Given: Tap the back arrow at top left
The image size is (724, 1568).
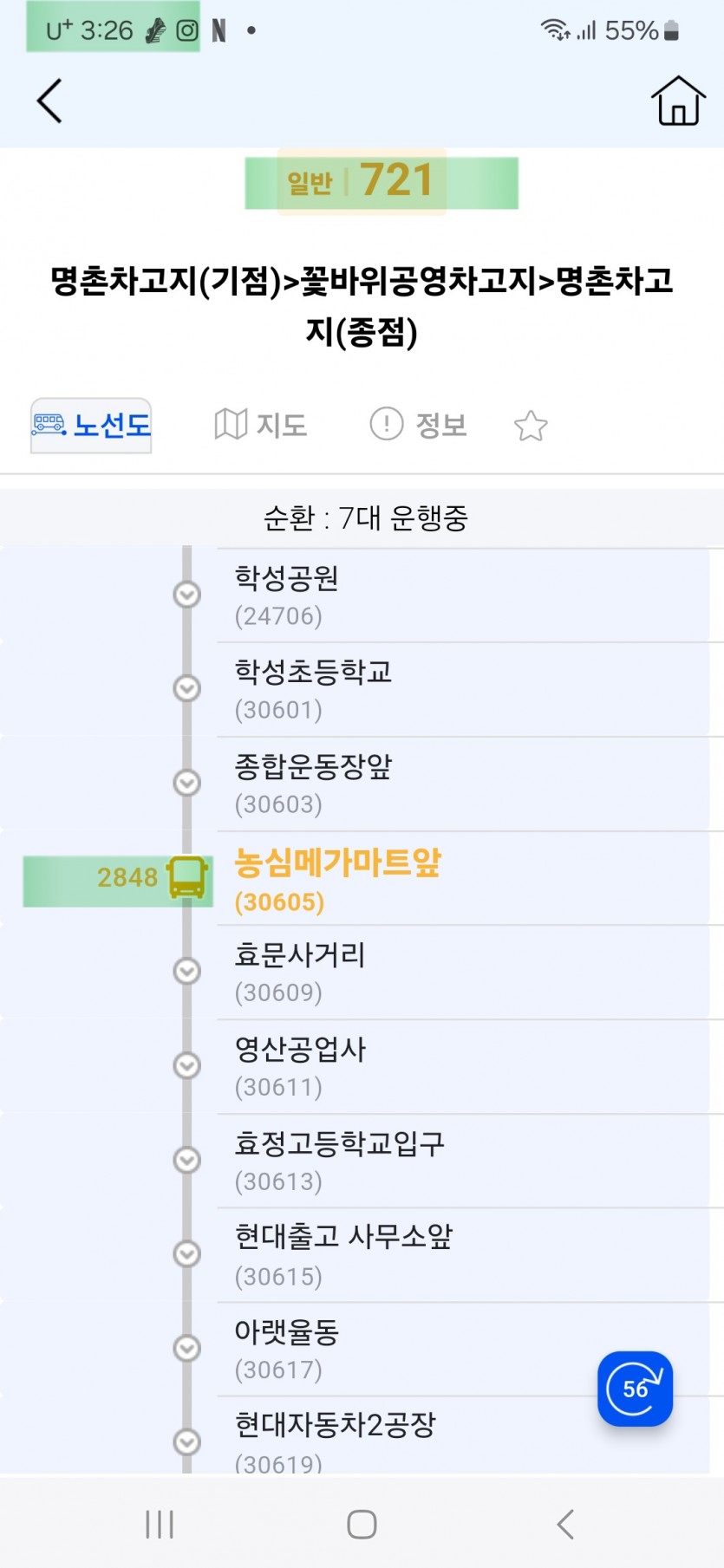Looking at the screenshot, I should pos(50,101).
